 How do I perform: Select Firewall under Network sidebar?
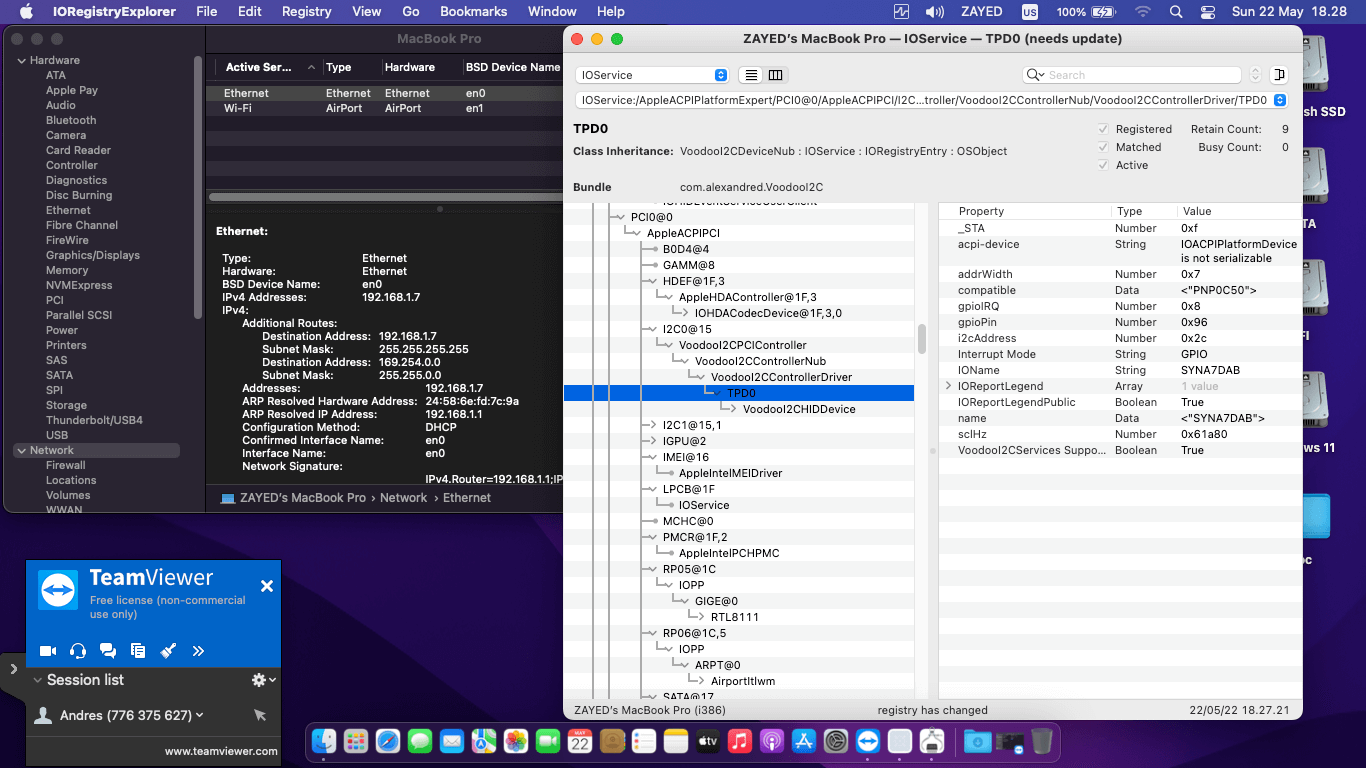pos(66,465)
